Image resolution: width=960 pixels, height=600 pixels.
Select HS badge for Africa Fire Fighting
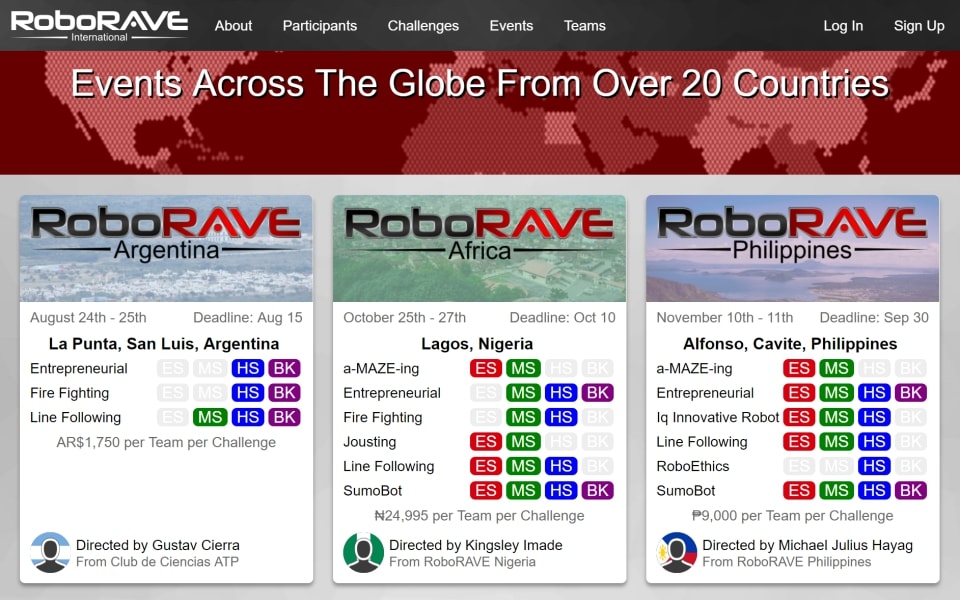pyautogui.click(x=561, y=417)
